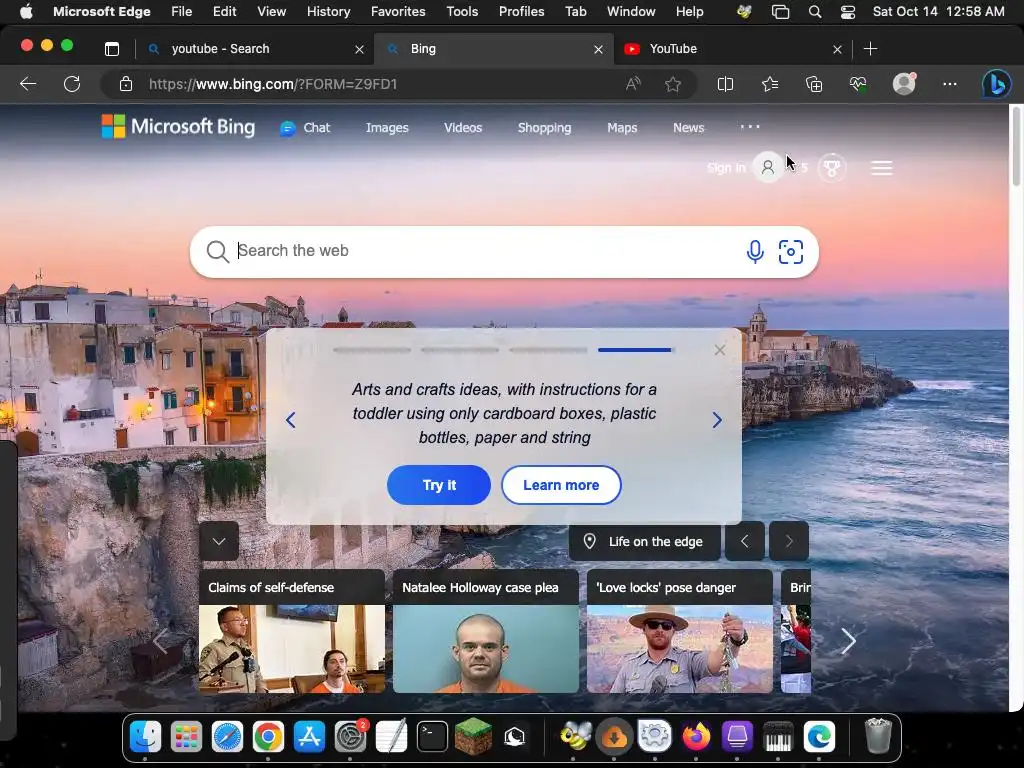1024x768 pixels.
Task: Open the split screen icon
Action: coord(725,84)
